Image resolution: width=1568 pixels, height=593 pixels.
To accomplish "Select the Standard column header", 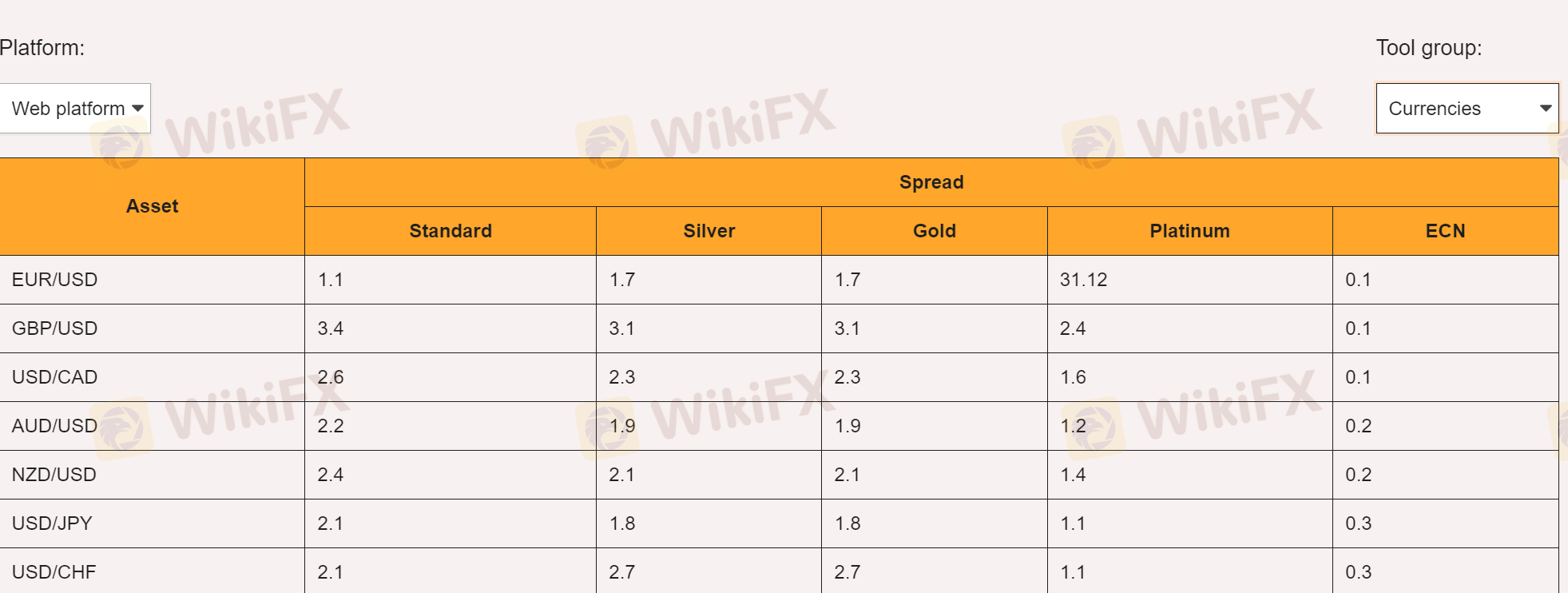I will click(451, 231).
